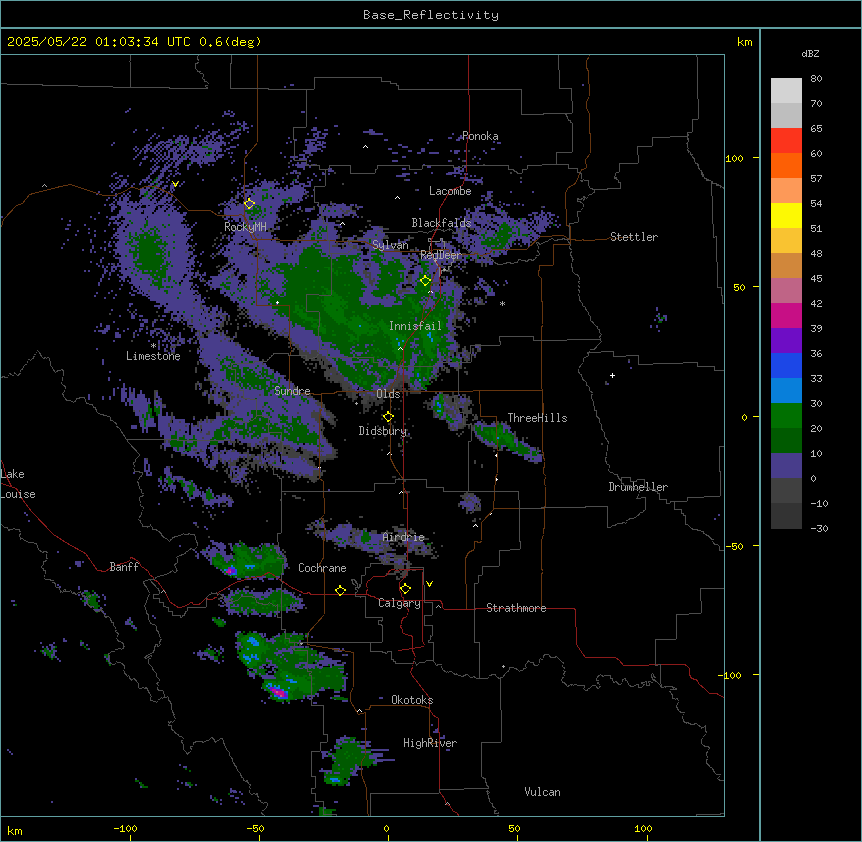Image resolution: width=862 pixels, height=842 pixels.
Task: Click the Innisfail city label
Action: coord(415,326)
